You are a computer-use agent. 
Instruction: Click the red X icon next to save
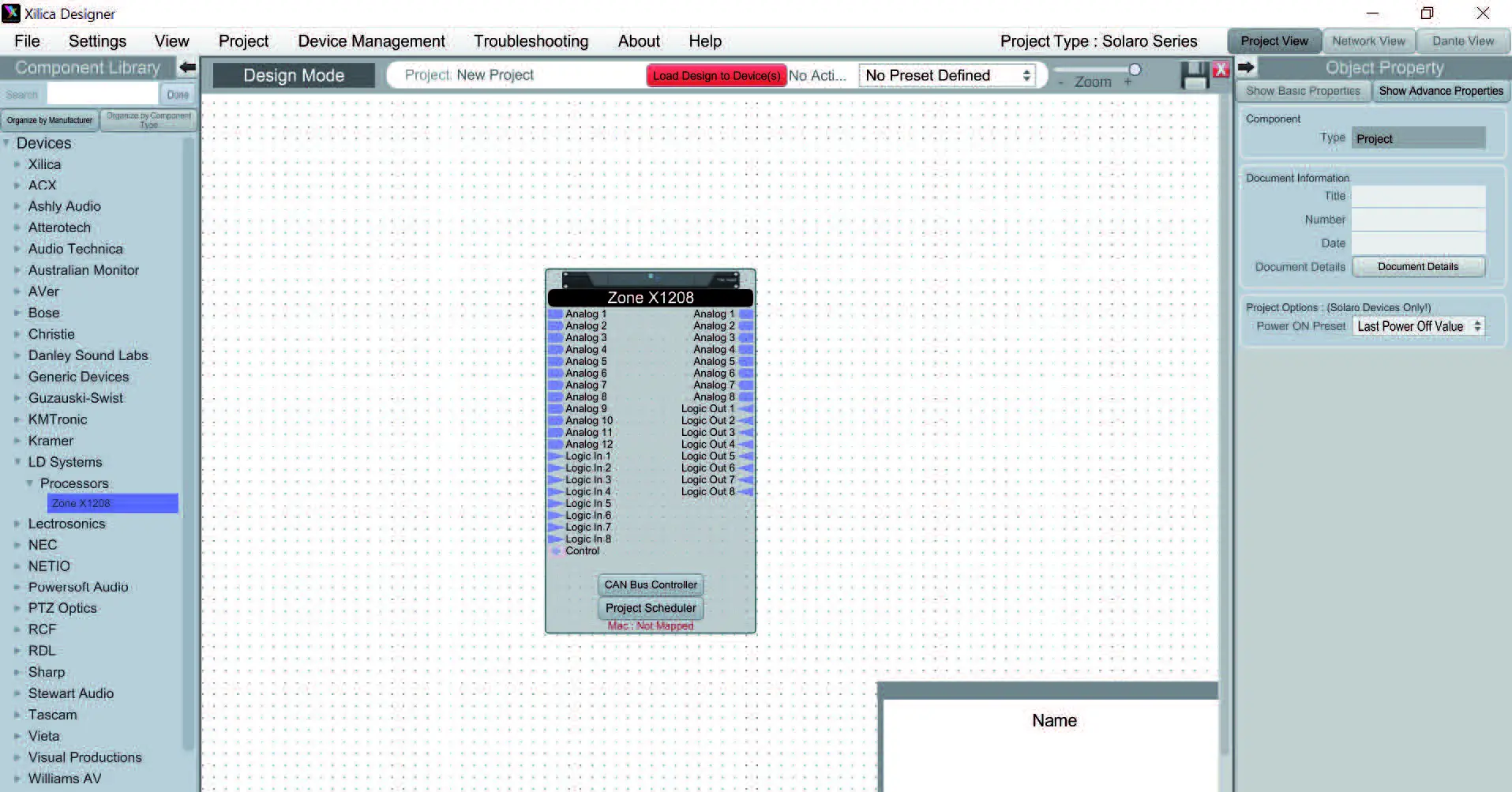1221,69
